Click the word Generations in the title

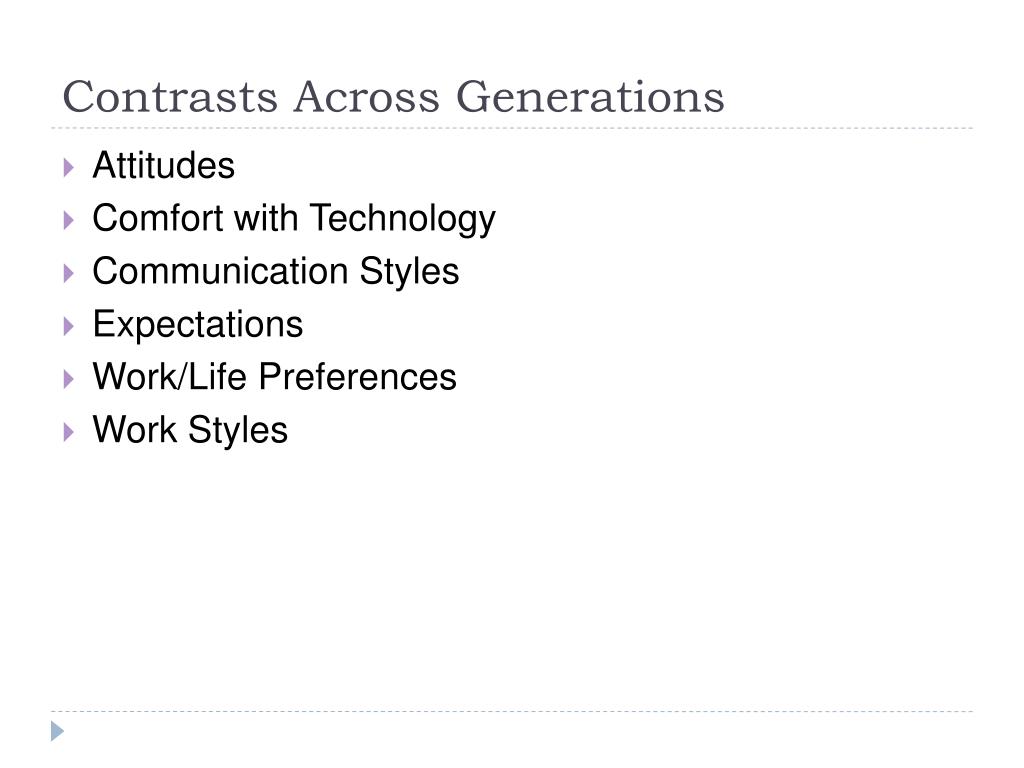(590, 97)
